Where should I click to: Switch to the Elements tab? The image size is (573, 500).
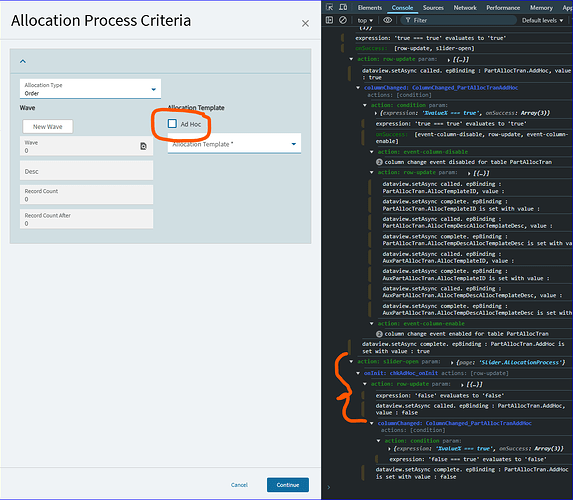[x=369, y=8]
